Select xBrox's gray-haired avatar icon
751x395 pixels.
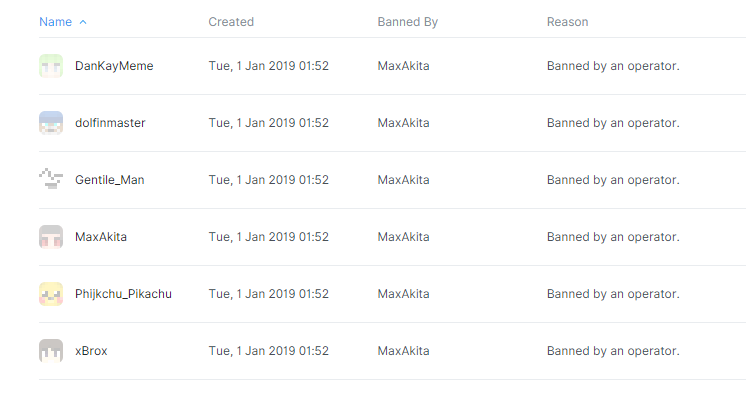(51, 351)
